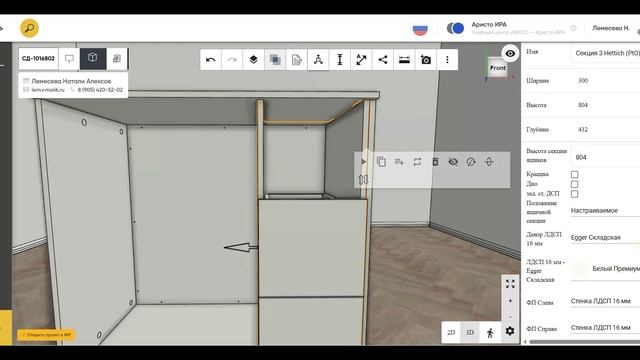Toggle the blue switch in header
640x360 pixels.
click(455, 28)
